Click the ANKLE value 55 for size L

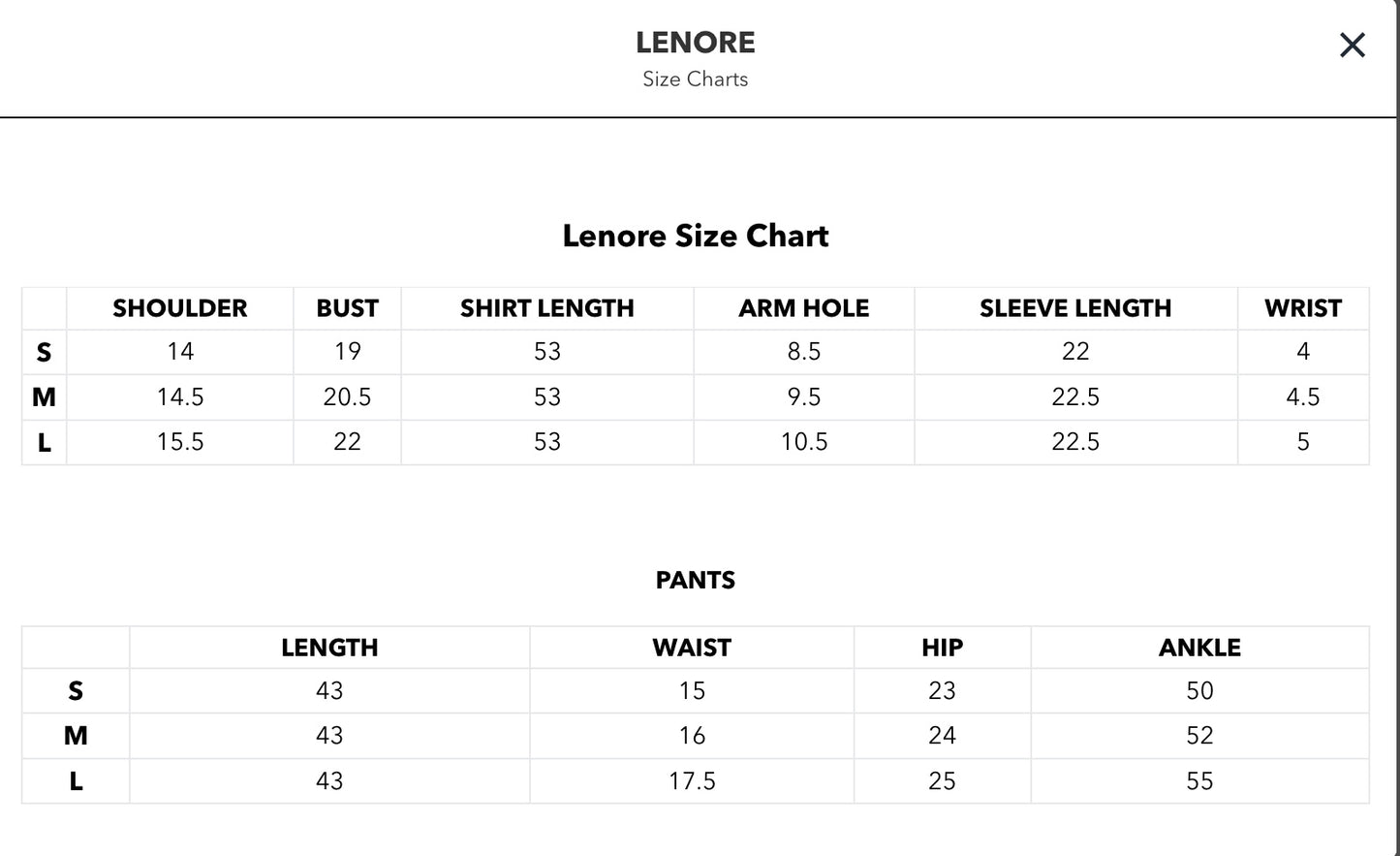point(1199,779)
